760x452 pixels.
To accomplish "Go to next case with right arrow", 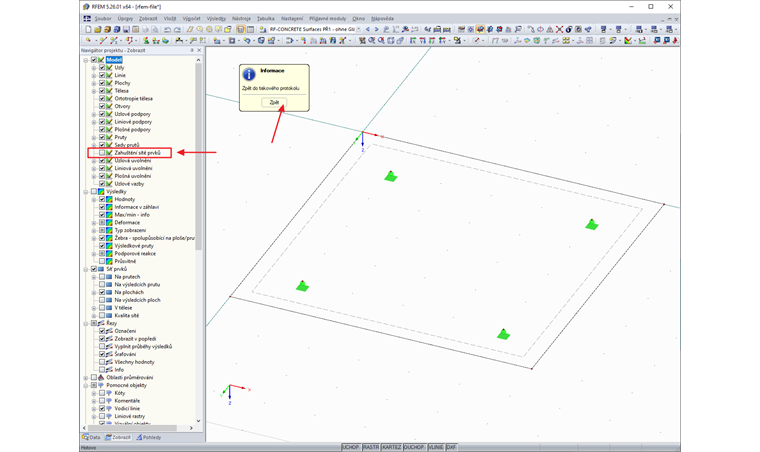I will (x=377, y=30).
